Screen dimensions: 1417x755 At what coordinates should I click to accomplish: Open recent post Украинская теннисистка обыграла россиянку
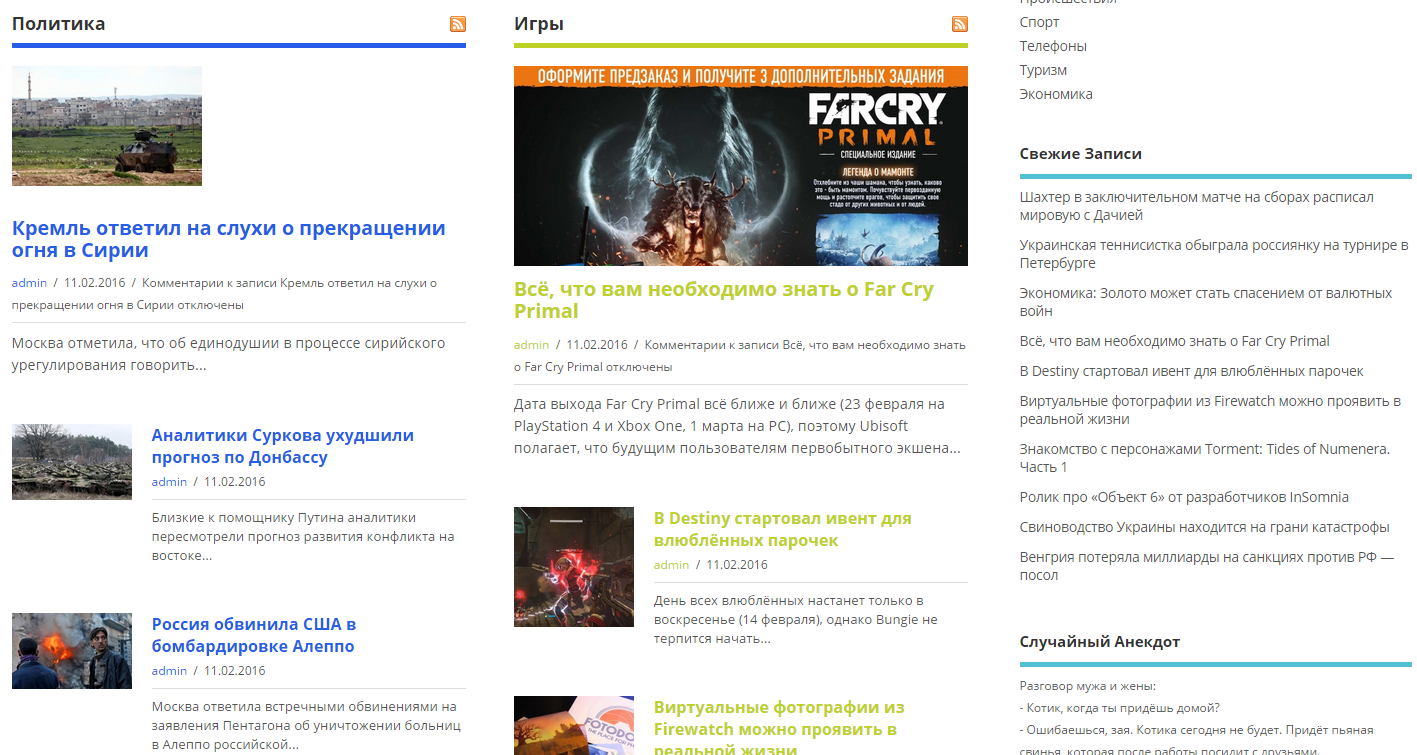click(1214, 254)
